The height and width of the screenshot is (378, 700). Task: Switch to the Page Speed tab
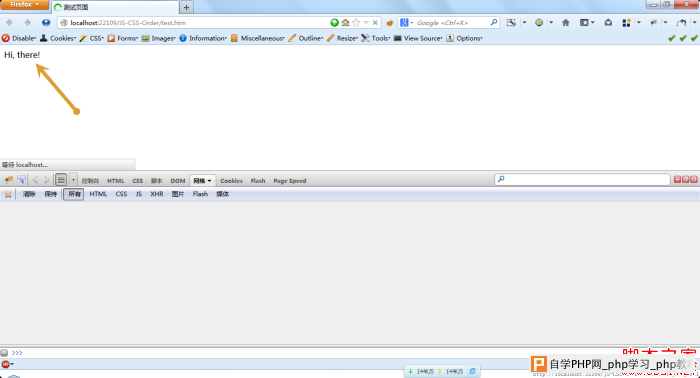click(290, 181)
